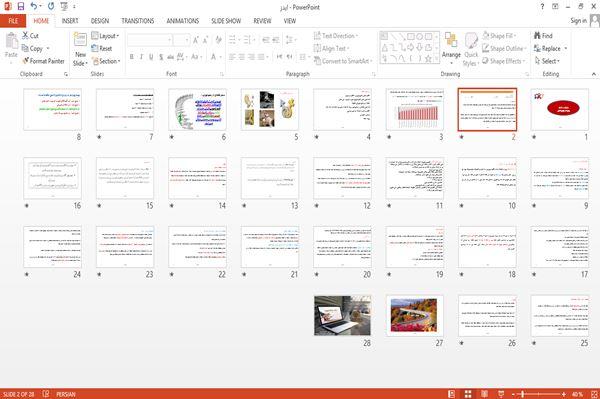Switch to Reading View in status bar
The height and width of the screenshot is (399, 600).
tap(484, 394)
